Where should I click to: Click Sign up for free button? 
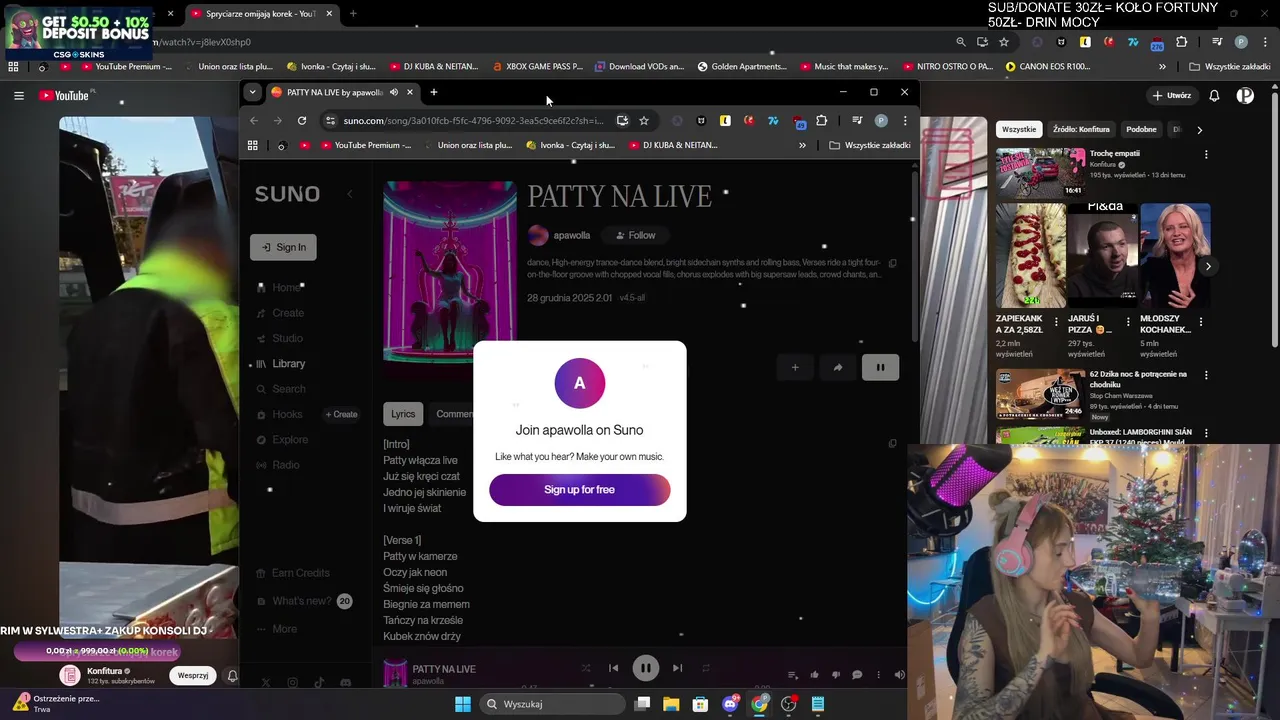click(x=580, y=490)
